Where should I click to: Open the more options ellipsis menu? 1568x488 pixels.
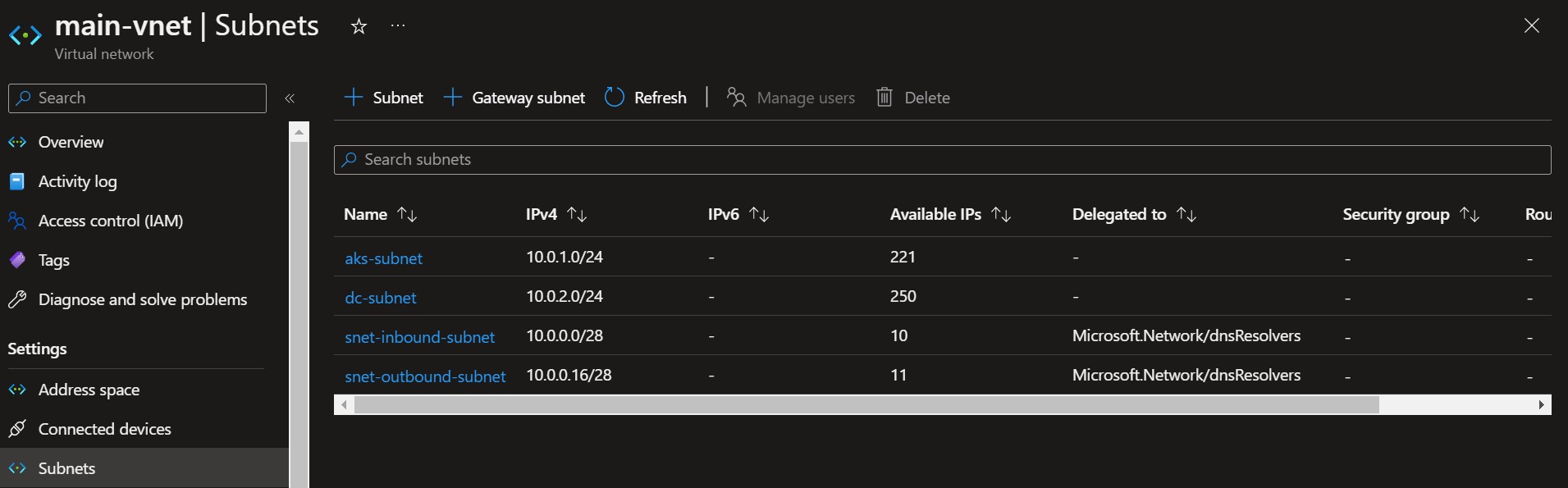(x=398, y=26)
